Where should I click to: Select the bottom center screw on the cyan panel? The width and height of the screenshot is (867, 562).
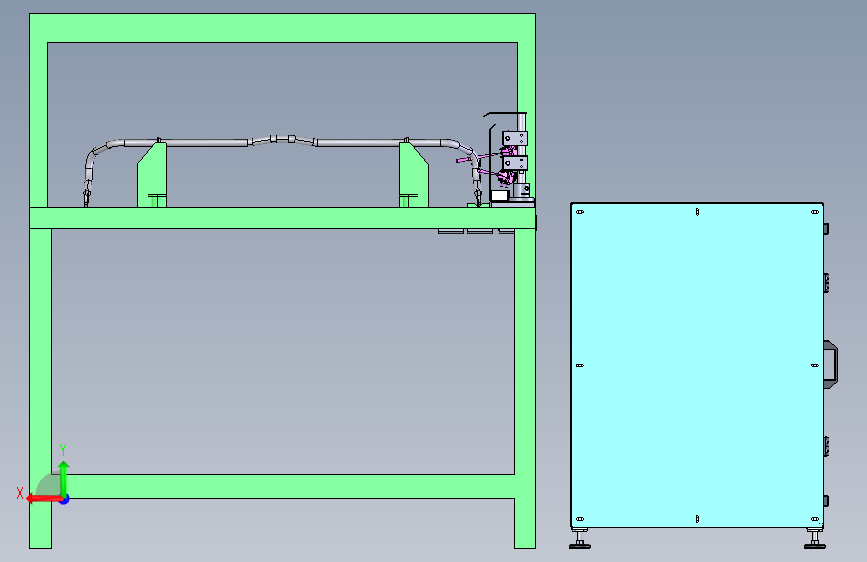coord(697,519)
